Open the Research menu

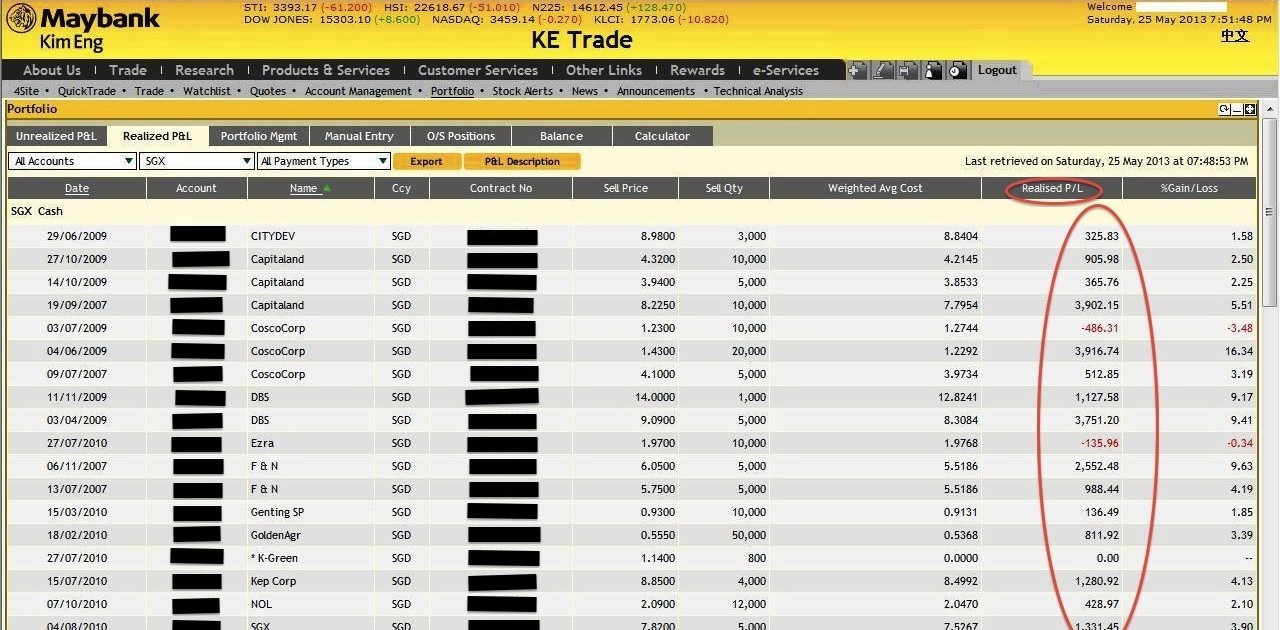tap(204, 70)
